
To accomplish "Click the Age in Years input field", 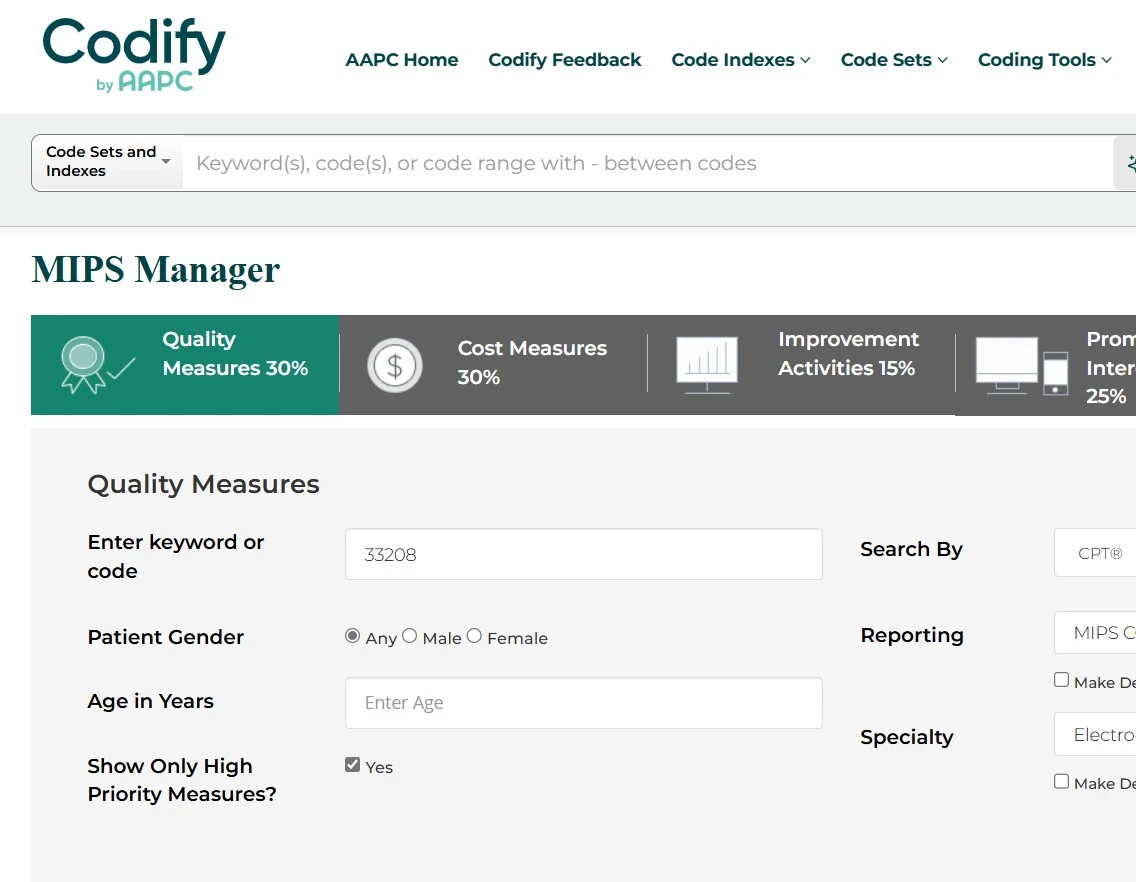I will pyautogui.click(x=583, y=703).
